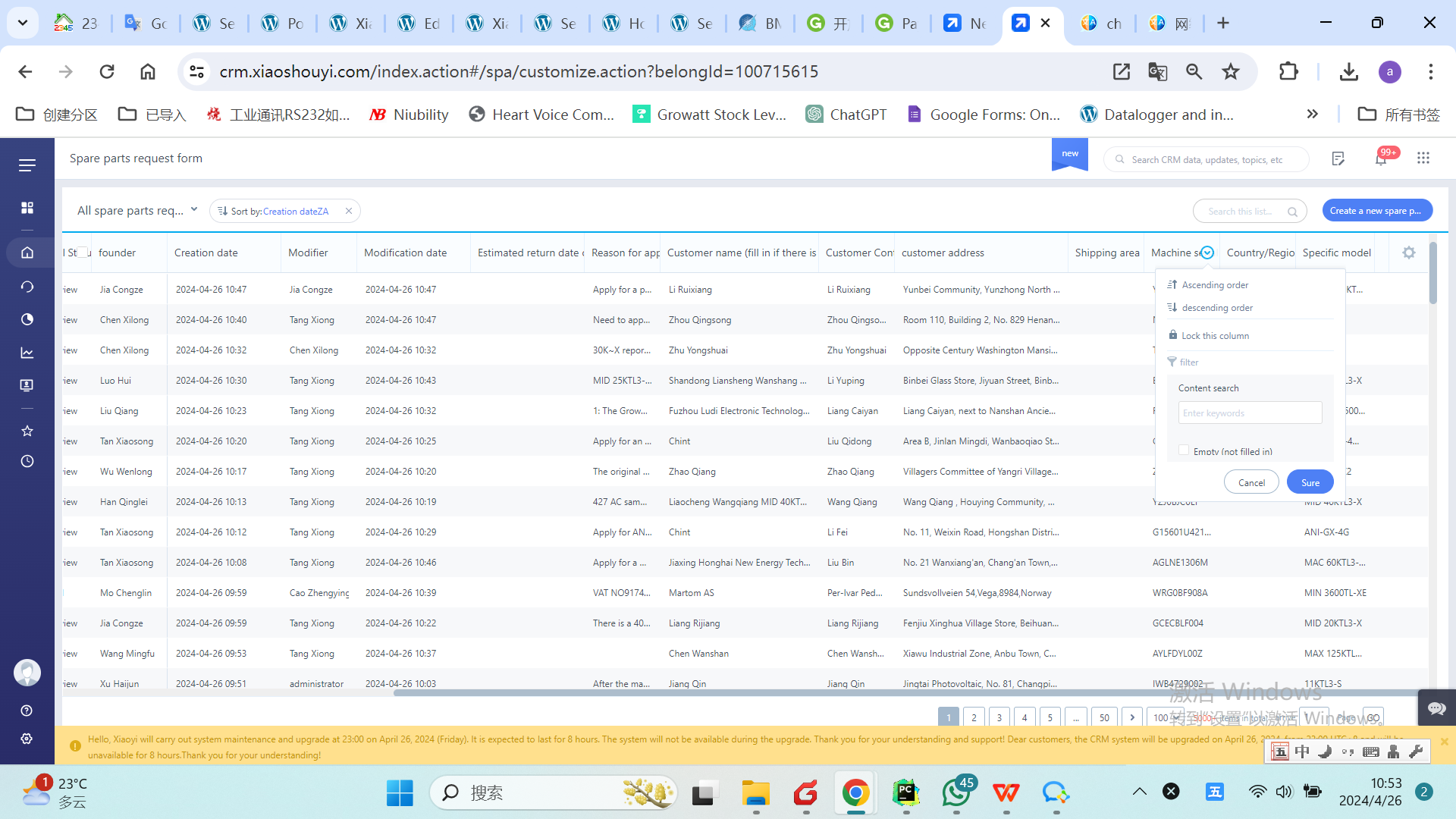Viewport: 1456px width, 819px height.
Task: Expand the All spare parts requests view dropdown
Action: coord(194,210)
